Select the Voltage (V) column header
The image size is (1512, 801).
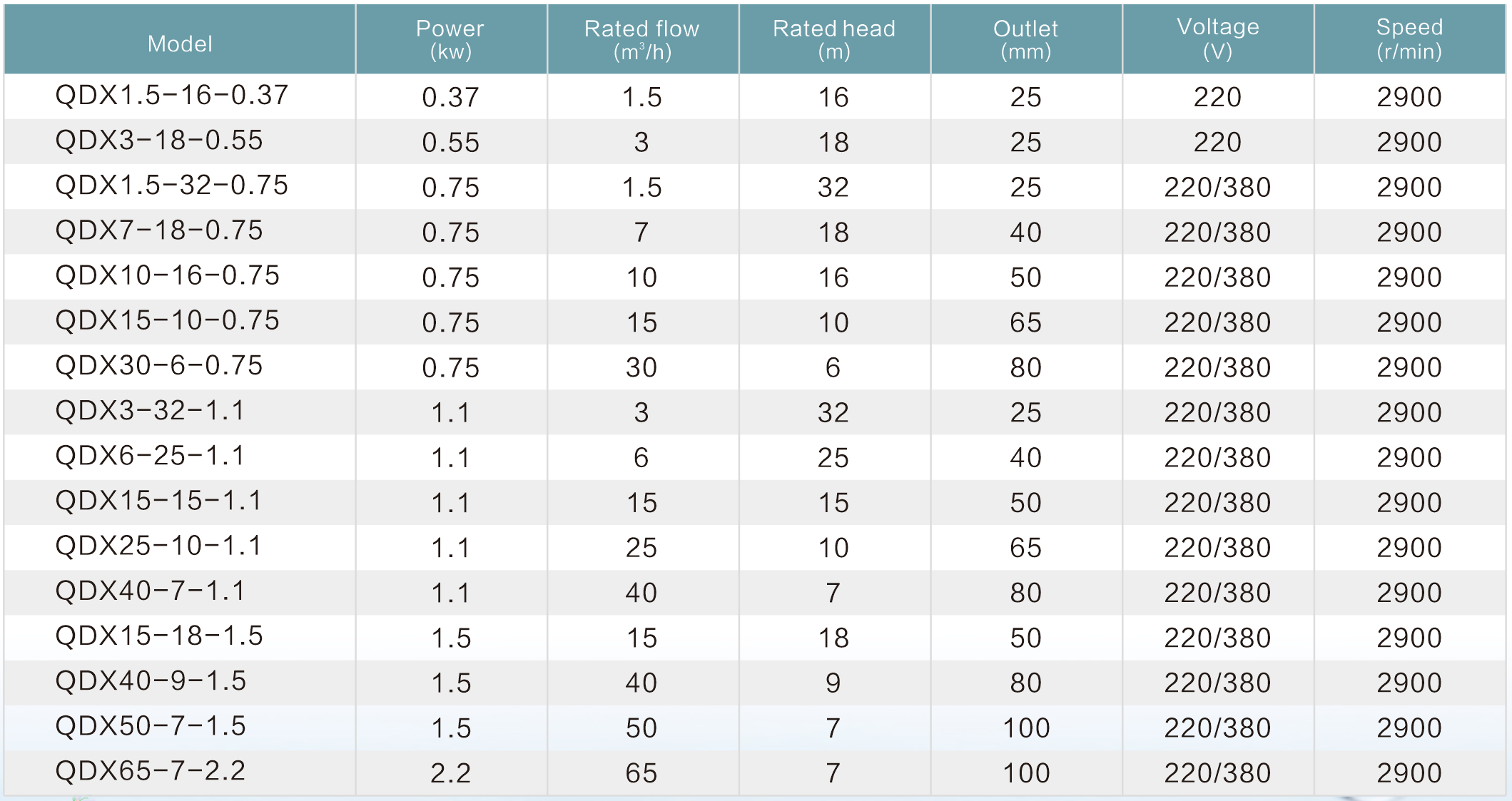(1218, 39)
